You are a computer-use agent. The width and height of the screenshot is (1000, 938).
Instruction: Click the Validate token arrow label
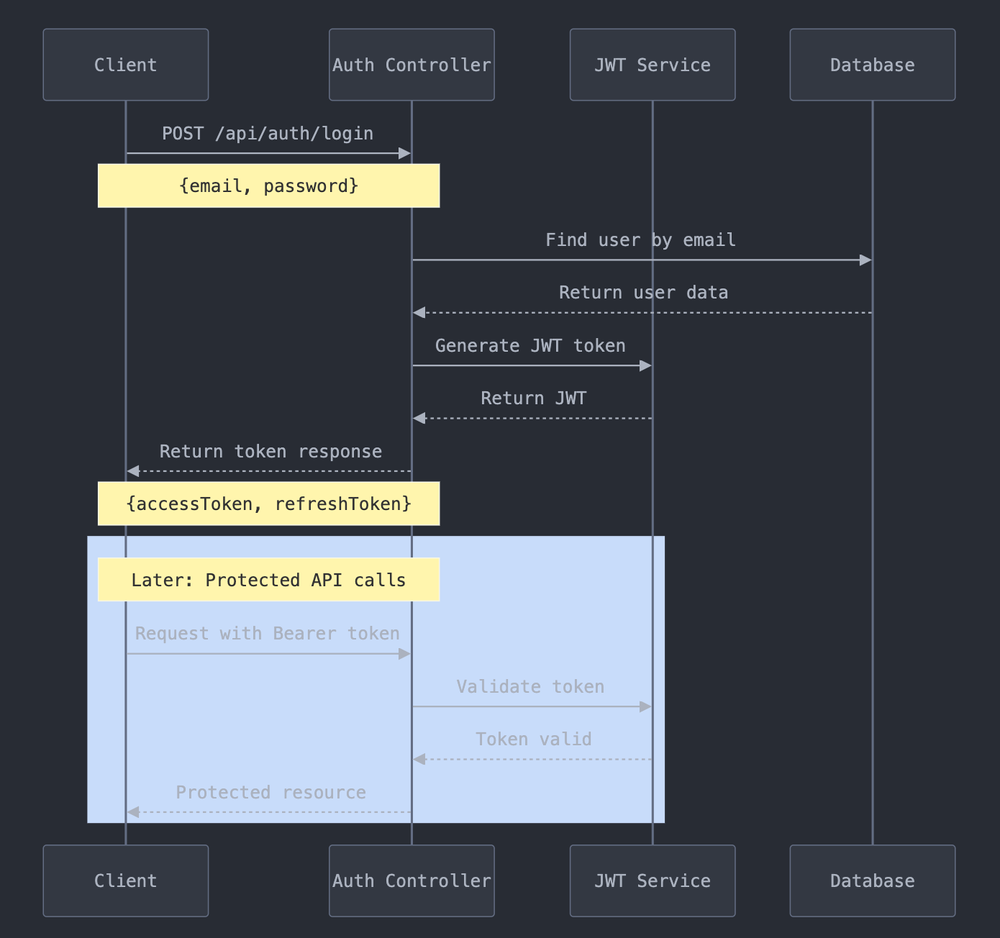(x=529, y=686)
